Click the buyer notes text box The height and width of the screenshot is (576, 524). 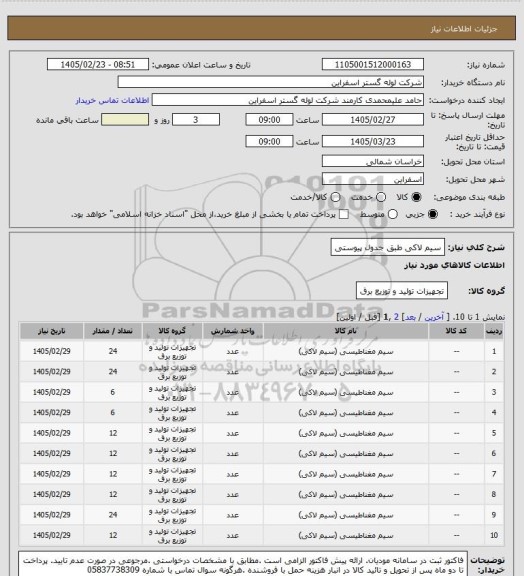pyautogui.click(x=243, y=564)
